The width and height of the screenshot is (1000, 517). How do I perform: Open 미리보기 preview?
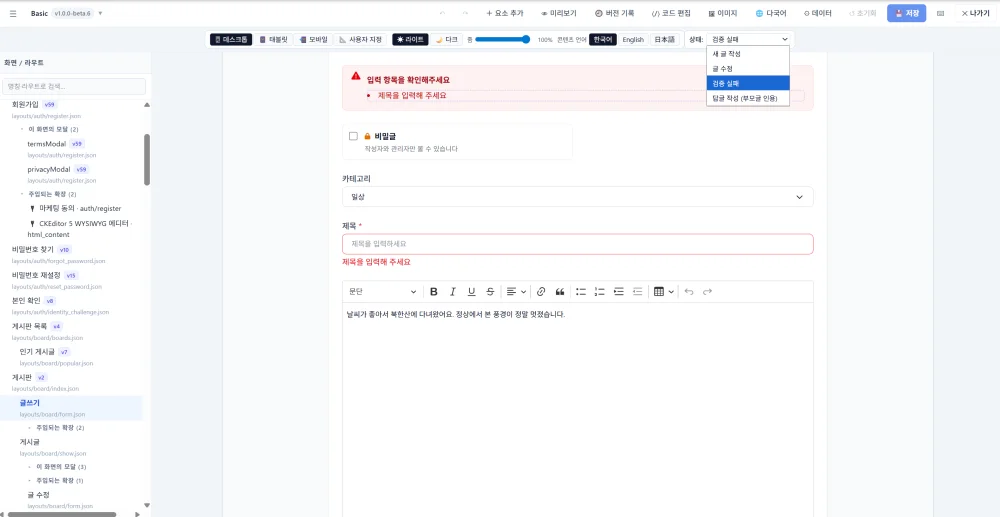coord(559,13)
